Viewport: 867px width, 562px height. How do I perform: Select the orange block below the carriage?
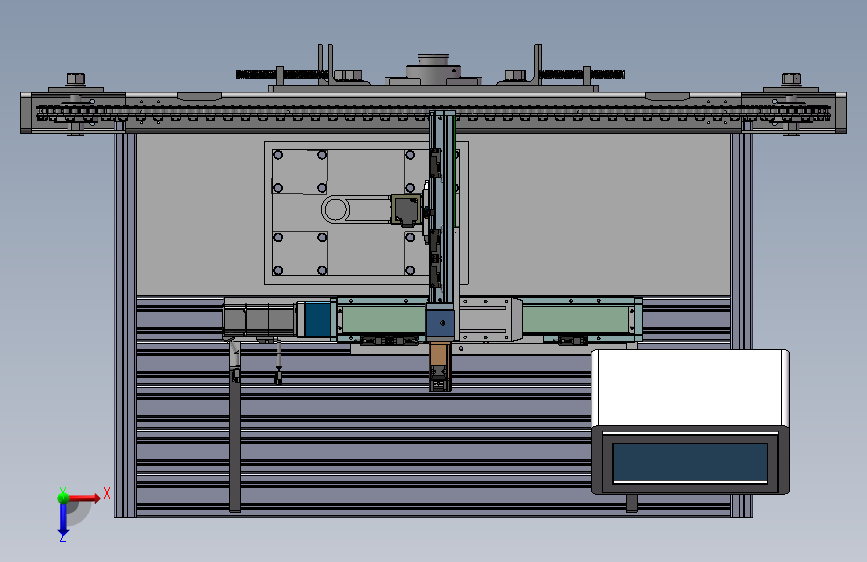pyautogui.click(x=439, y=355)
